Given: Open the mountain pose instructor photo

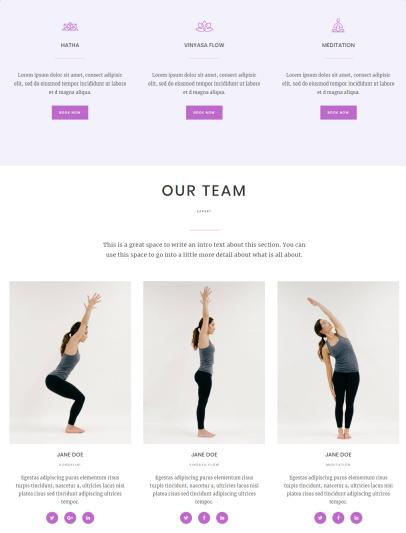Looking at the screenshot, I should coord(204,362).
